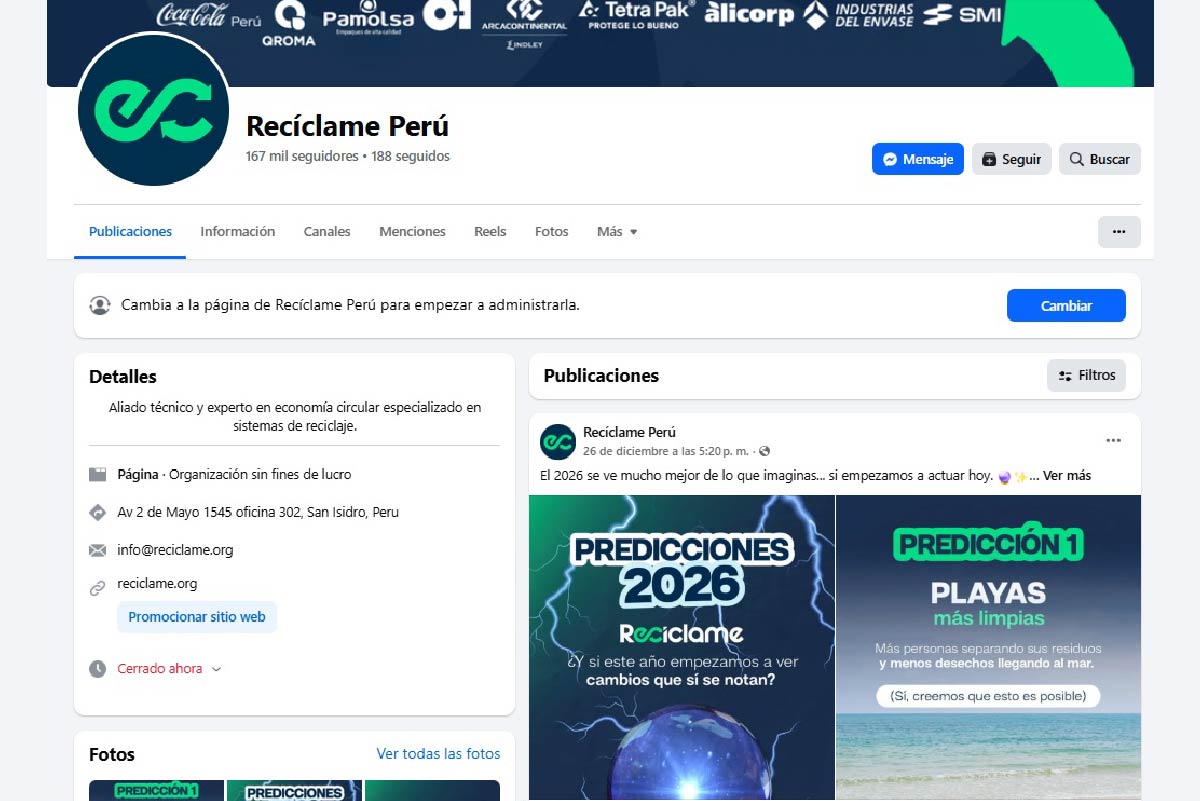The height and width of the screenshot is (801, 1200).
Task: Click the Seguir button to follow the page
Action: [1011, 158]
